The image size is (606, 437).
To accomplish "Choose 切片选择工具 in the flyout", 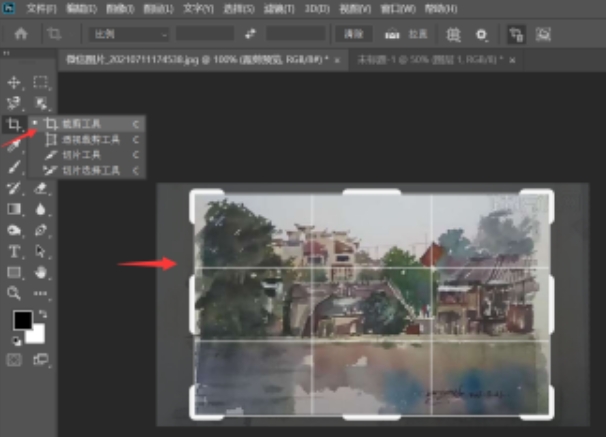I will pos(87,170).
